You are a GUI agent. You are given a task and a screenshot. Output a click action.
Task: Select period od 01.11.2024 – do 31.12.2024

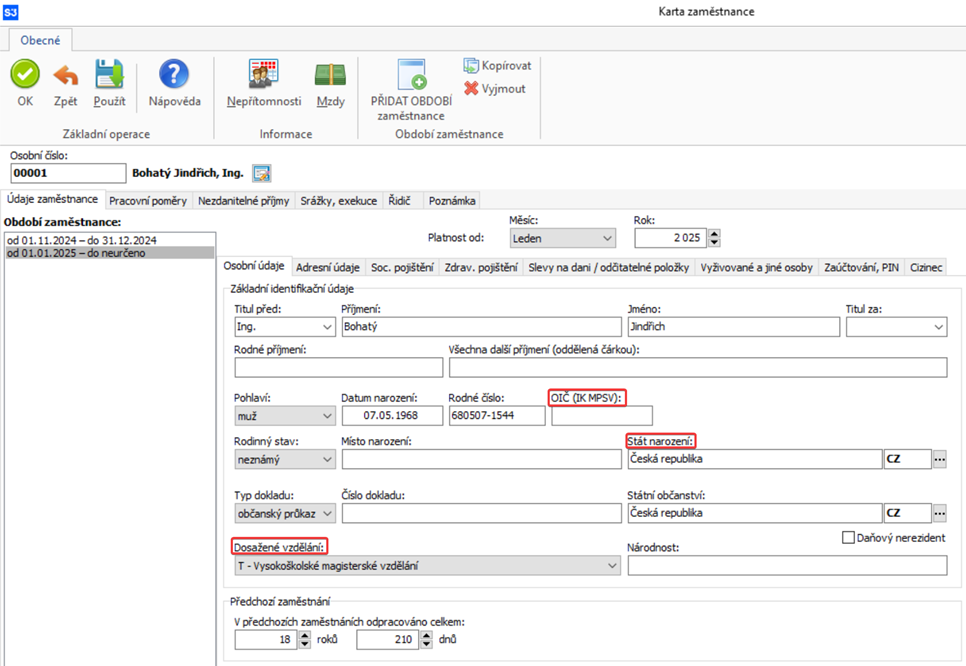(81, 240)
